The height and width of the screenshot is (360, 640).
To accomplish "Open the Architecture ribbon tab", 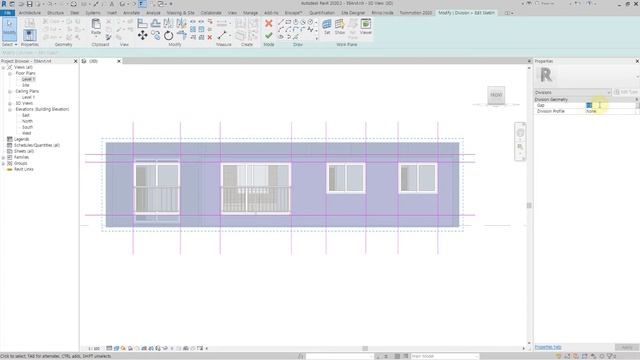I will point(30,13).
